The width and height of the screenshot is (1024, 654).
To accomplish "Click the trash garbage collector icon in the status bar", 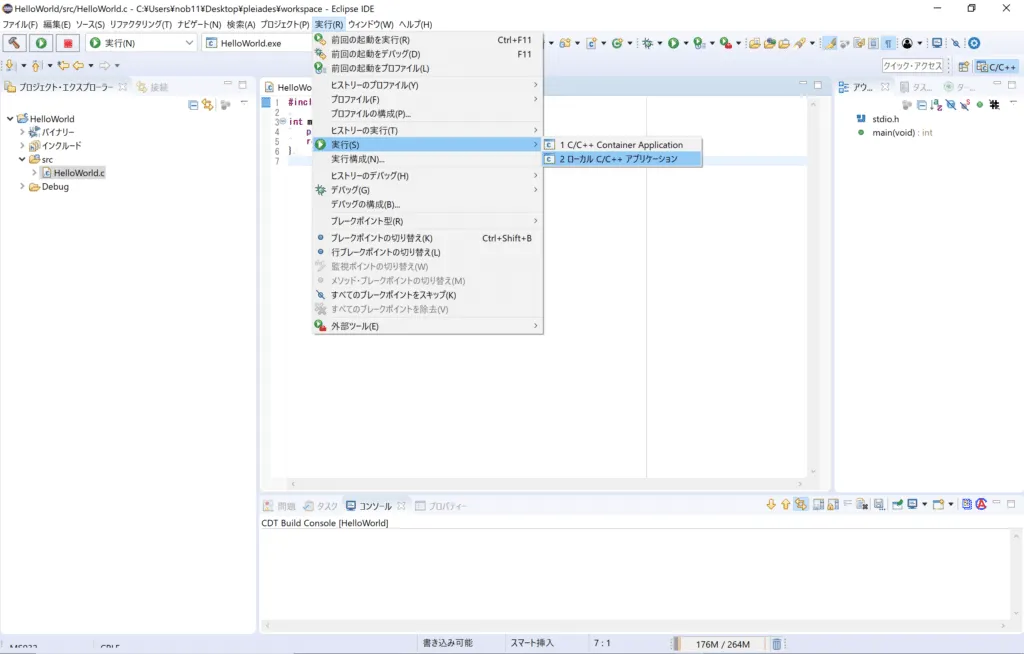I will 776,644.
